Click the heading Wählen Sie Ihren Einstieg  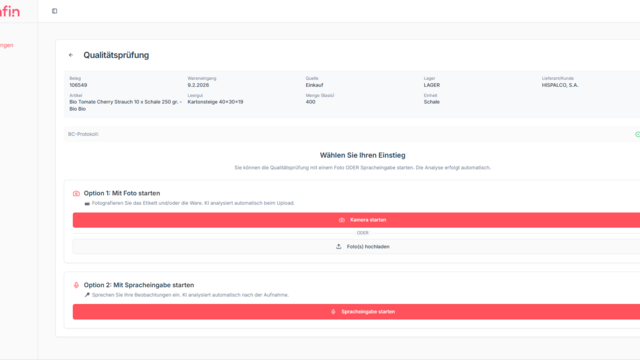tap(362, 156)
